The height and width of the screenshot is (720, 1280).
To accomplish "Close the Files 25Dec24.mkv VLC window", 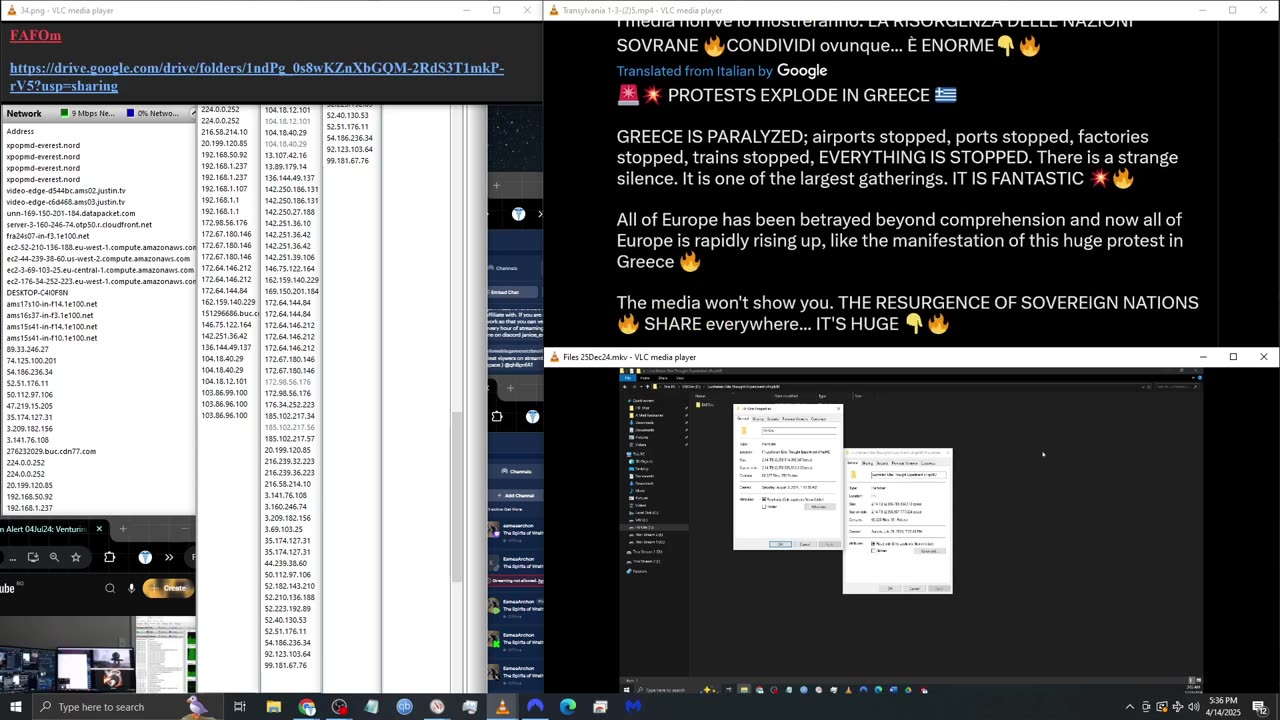I will (1263, 357).
